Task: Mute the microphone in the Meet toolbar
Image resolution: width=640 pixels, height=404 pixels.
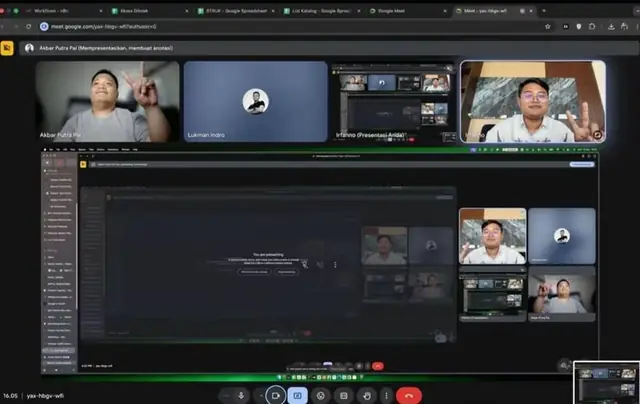Action: [241, 395]
